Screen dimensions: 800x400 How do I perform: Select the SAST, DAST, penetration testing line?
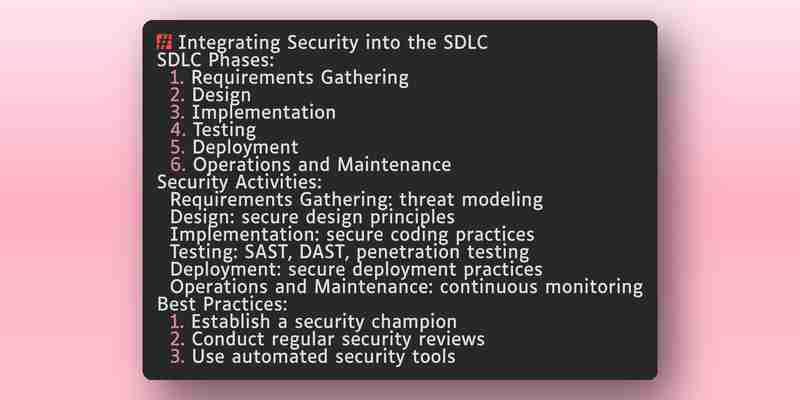349,252
